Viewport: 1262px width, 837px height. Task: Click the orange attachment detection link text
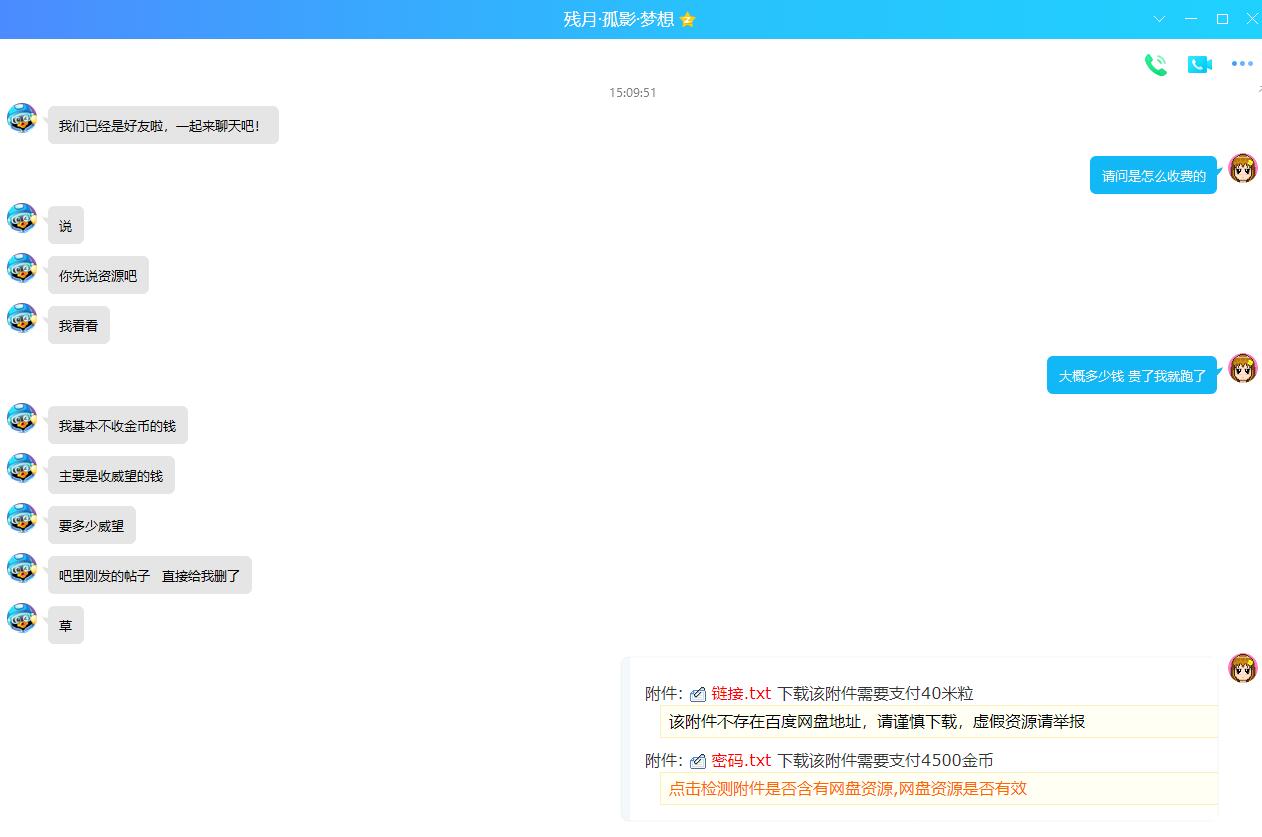tap(847, 788)
